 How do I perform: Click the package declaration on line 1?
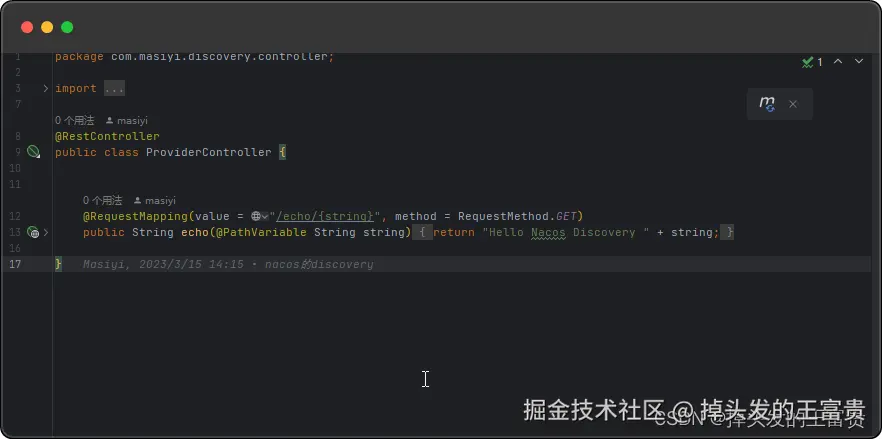tap(195, 57)
